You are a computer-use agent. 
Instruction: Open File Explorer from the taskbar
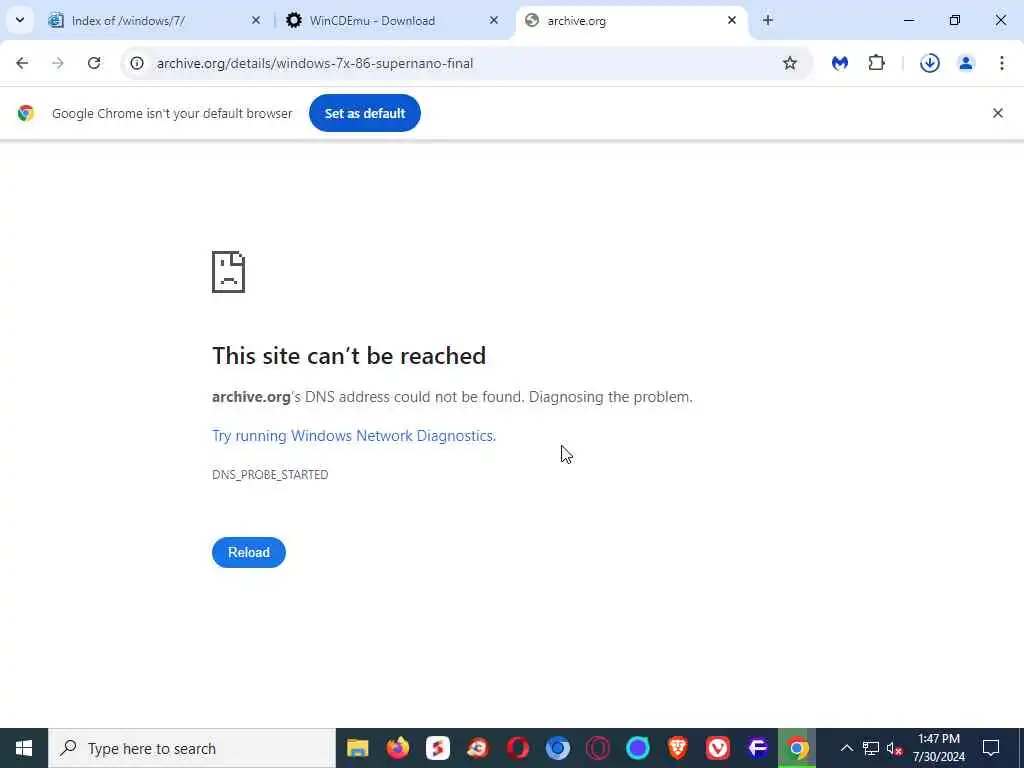point(357,748)
